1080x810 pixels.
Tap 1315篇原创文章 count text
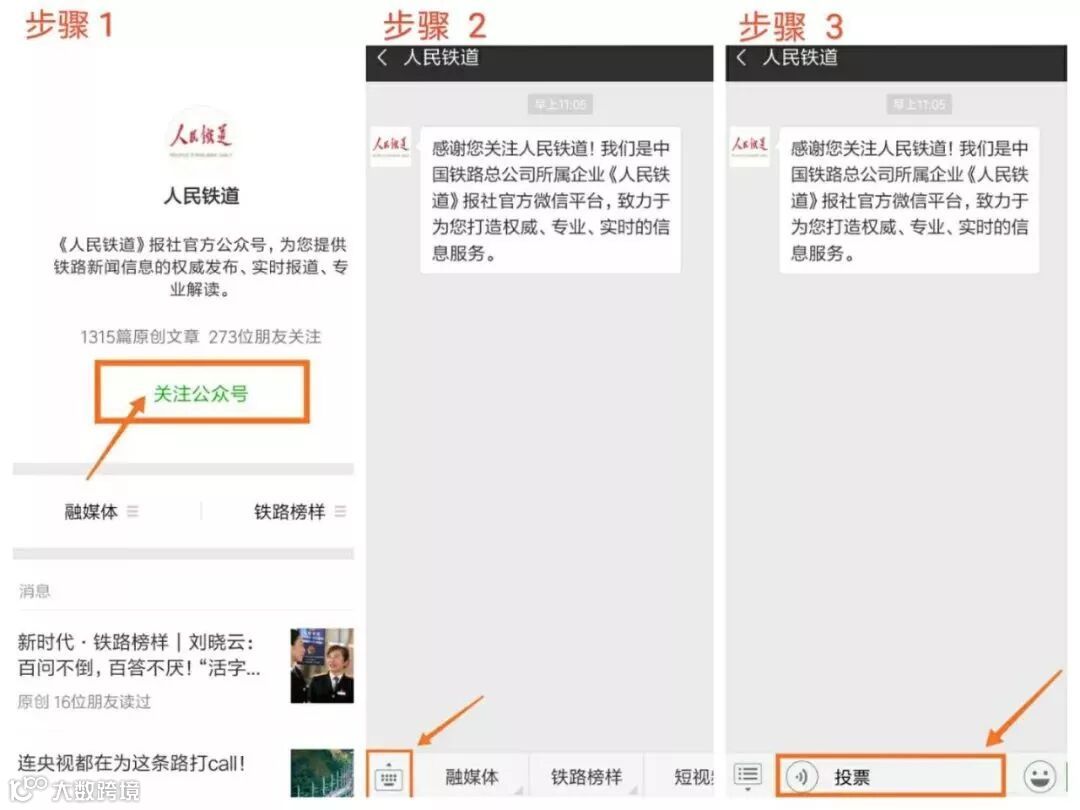click(x=140, y=337)
